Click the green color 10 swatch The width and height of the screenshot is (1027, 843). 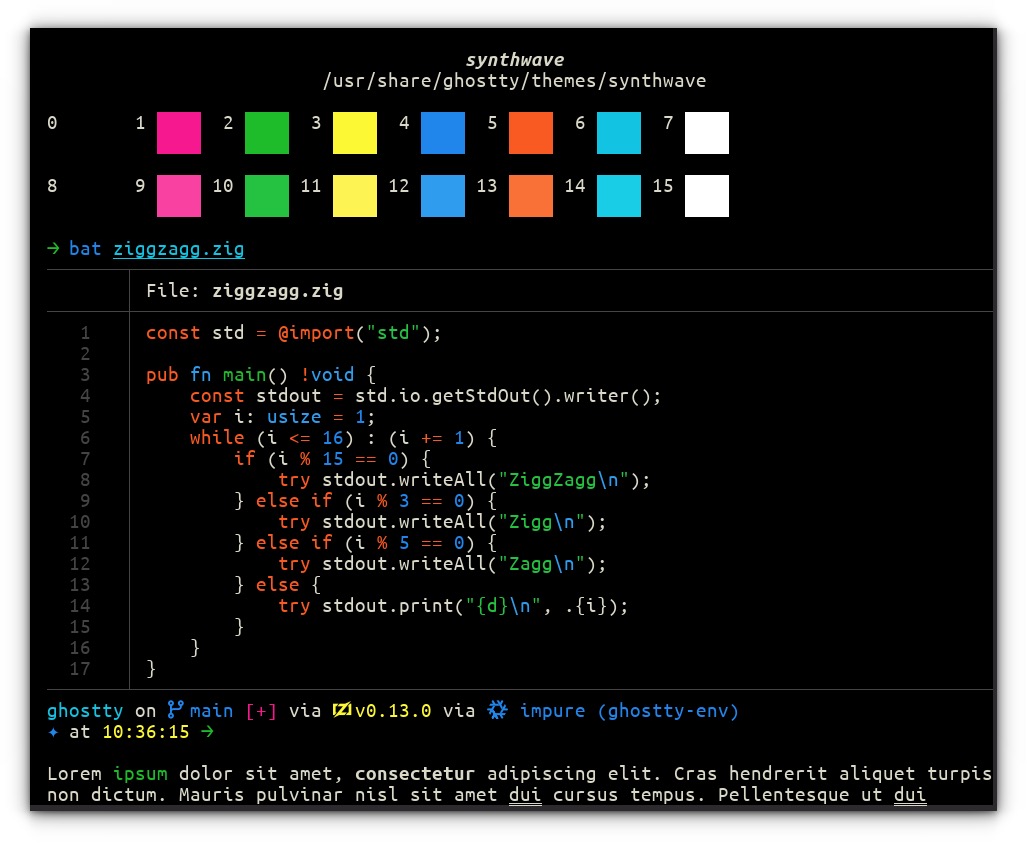click(x=267, y=196)
